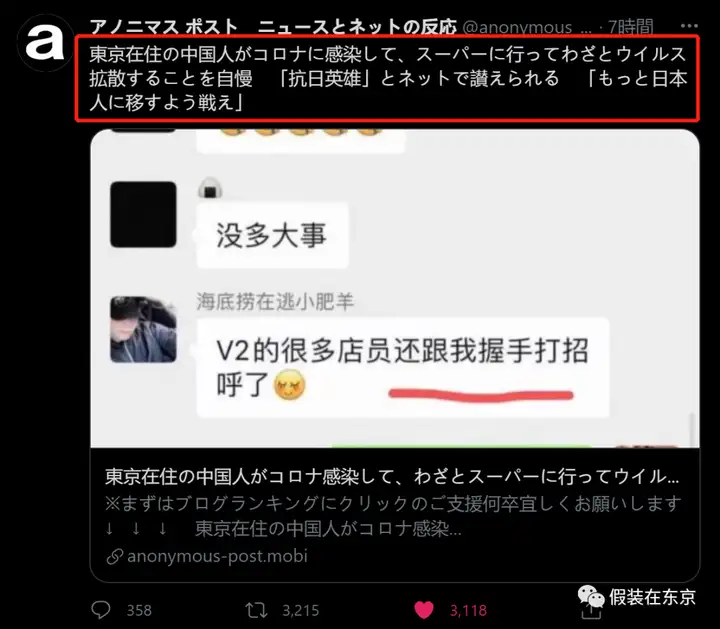Screen dimensions: 720x629
Task: Open the link card headline 東京在住の中国人がコロナ感染して
Action: 392,477
